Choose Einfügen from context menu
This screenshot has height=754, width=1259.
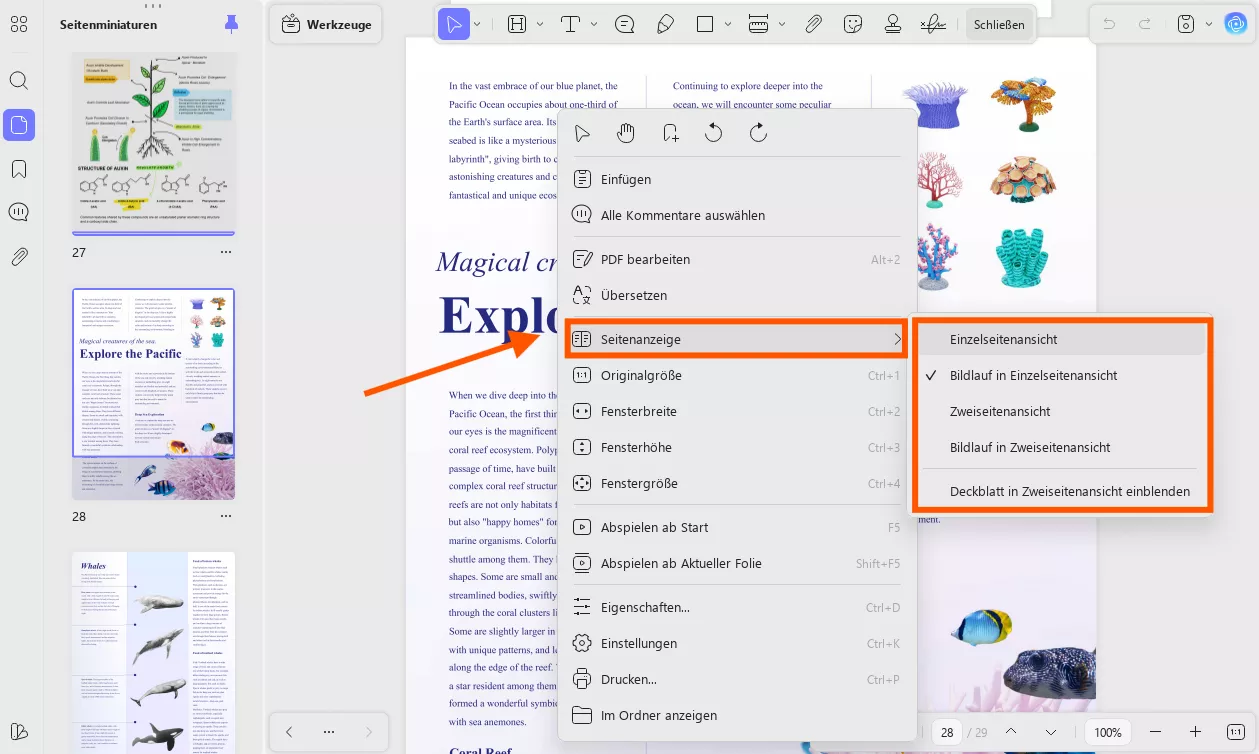(736, 179)
